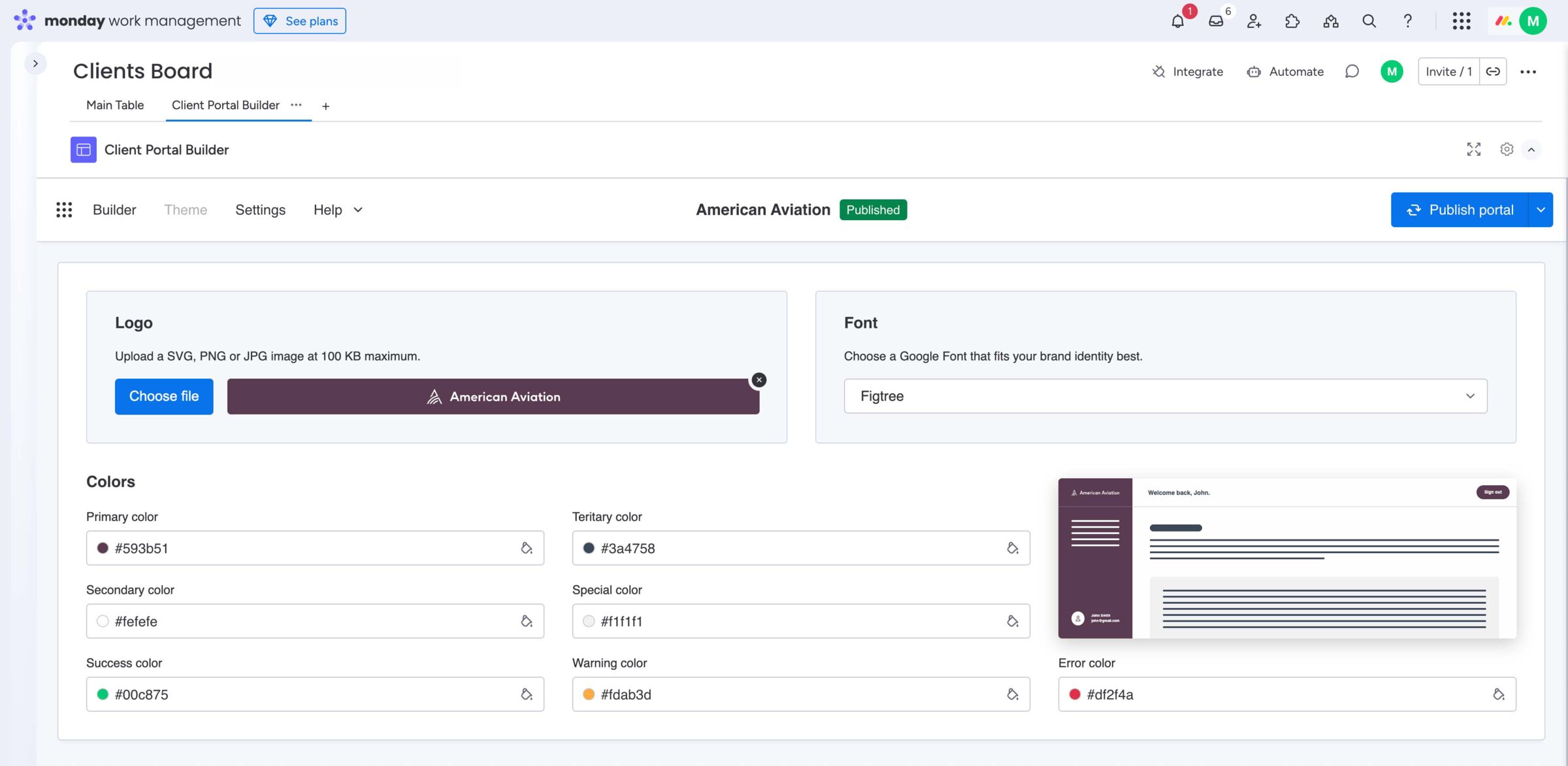
Task: Click the Publish portal button
Action: [1460, 210]
